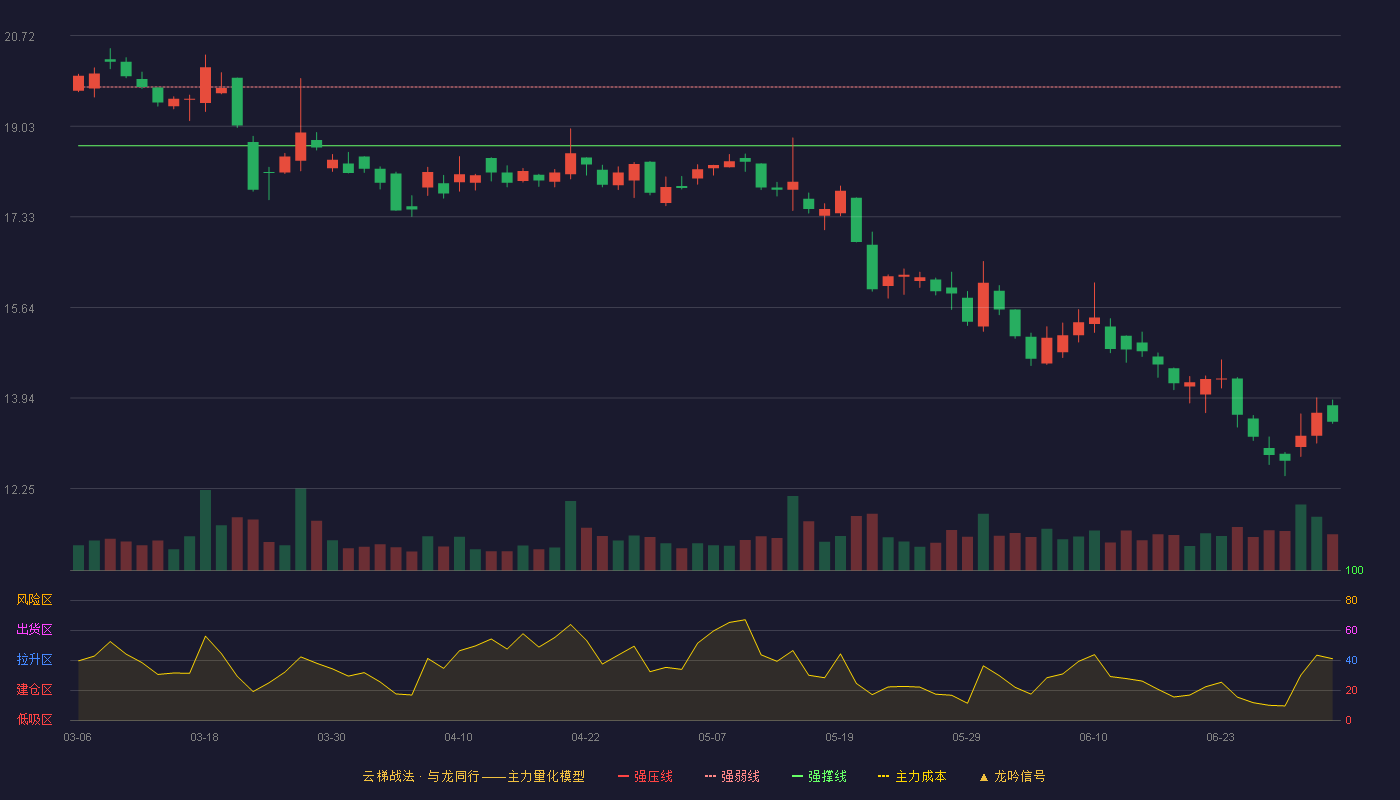Click the 20.72 price axis label
Screen dimensions: 1400x800
pos(19,36)
